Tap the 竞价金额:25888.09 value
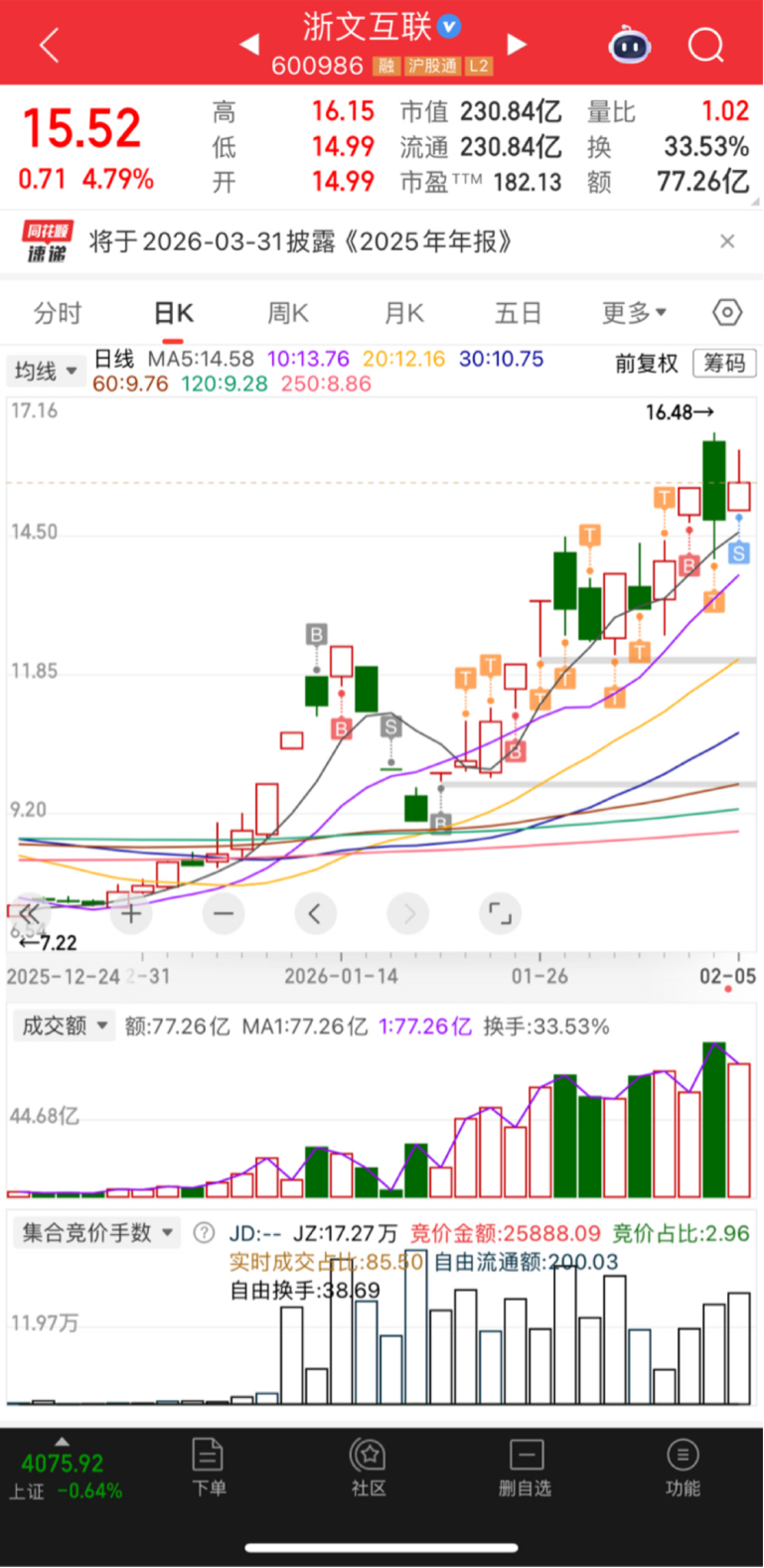Screen dimensions: 764x1568 506,1233
